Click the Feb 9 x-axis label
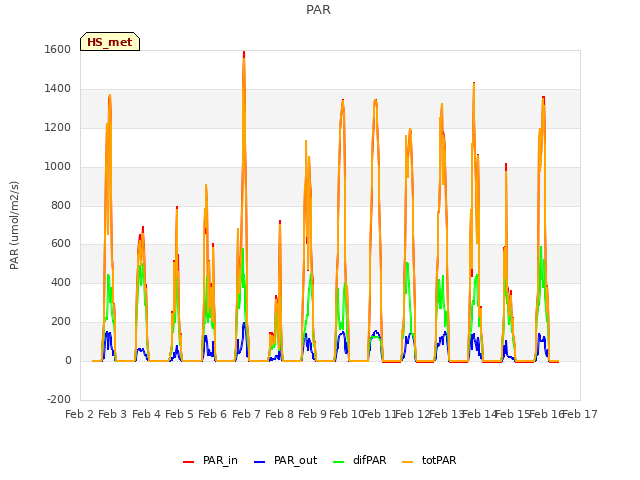Viewport: 640px width, 480px height. [313, 414]
